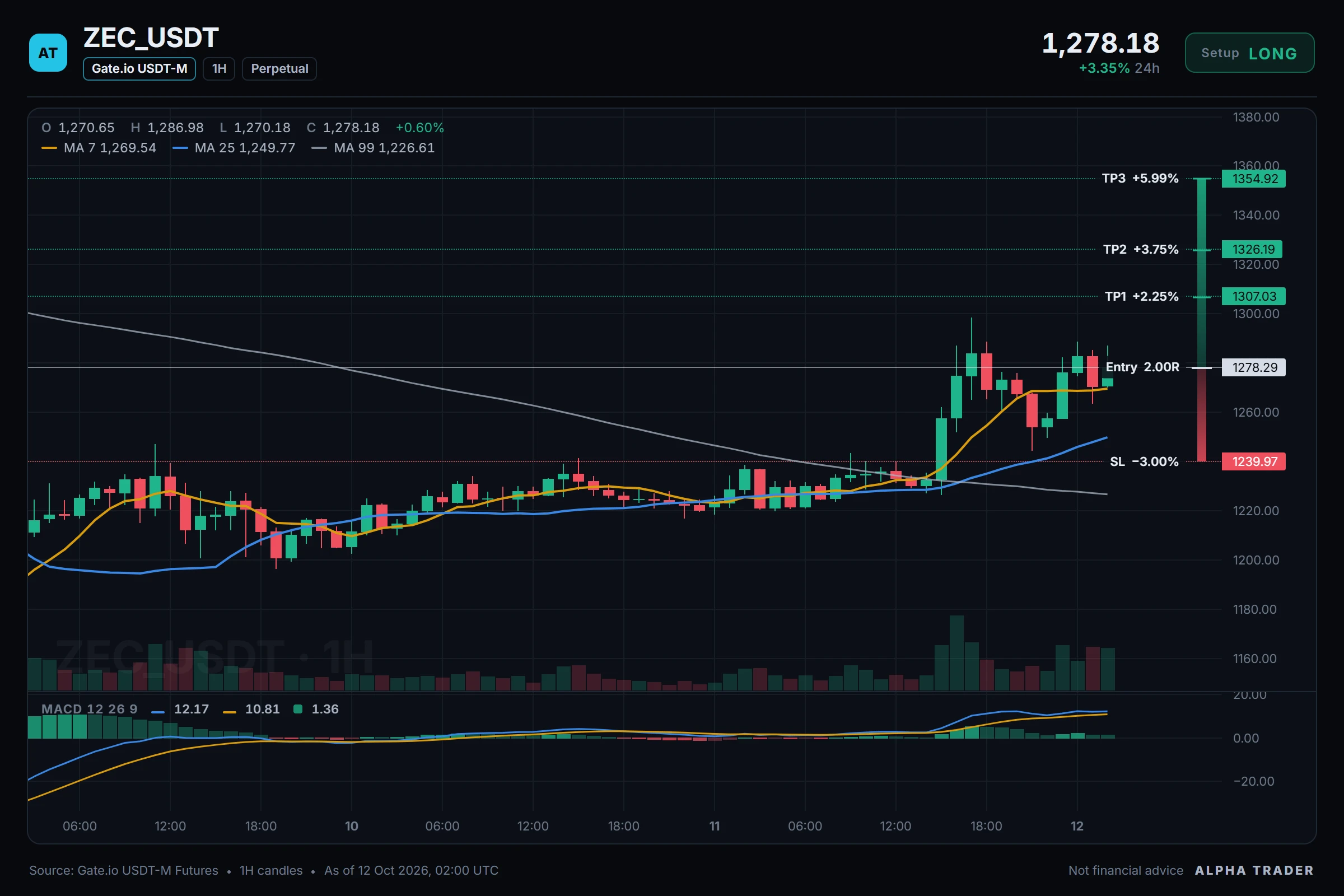
Task: Click the TP2 +3.75% label
Action: coord(1141,249)
